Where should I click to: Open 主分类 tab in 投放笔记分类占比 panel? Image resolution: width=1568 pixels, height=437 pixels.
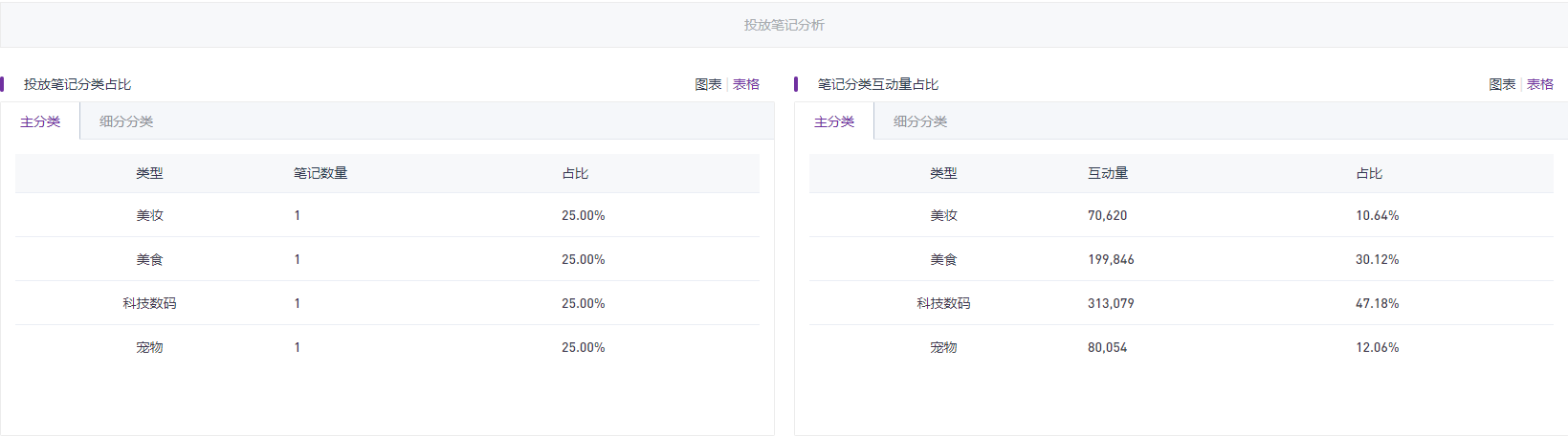40,121
